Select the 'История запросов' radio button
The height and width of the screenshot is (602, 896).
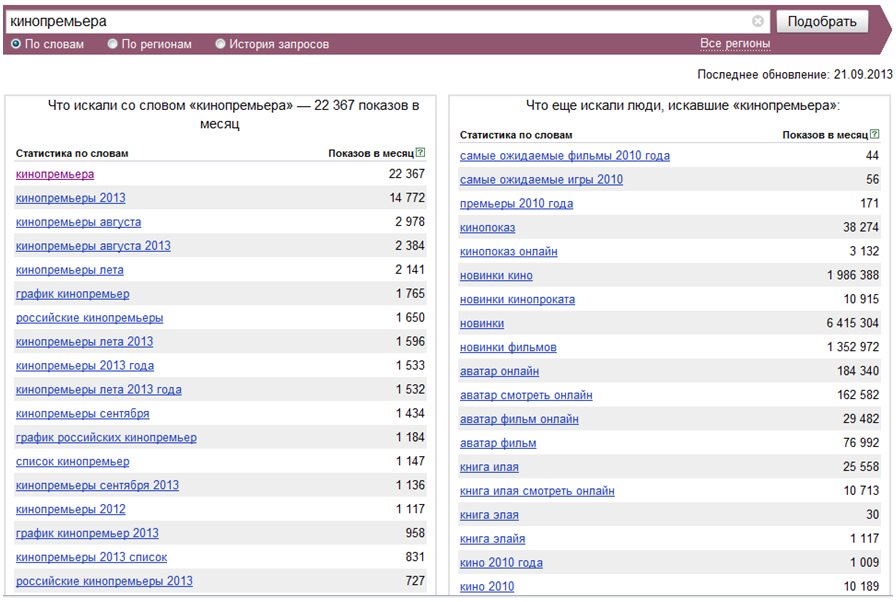point(220,44)
